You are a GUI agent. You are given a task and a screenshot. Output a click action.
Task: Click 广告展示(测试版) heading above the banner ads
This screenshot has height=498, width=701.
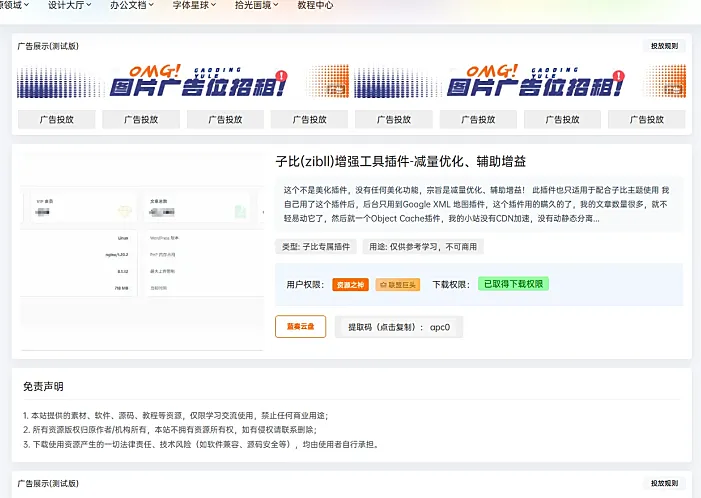[48, 46]
